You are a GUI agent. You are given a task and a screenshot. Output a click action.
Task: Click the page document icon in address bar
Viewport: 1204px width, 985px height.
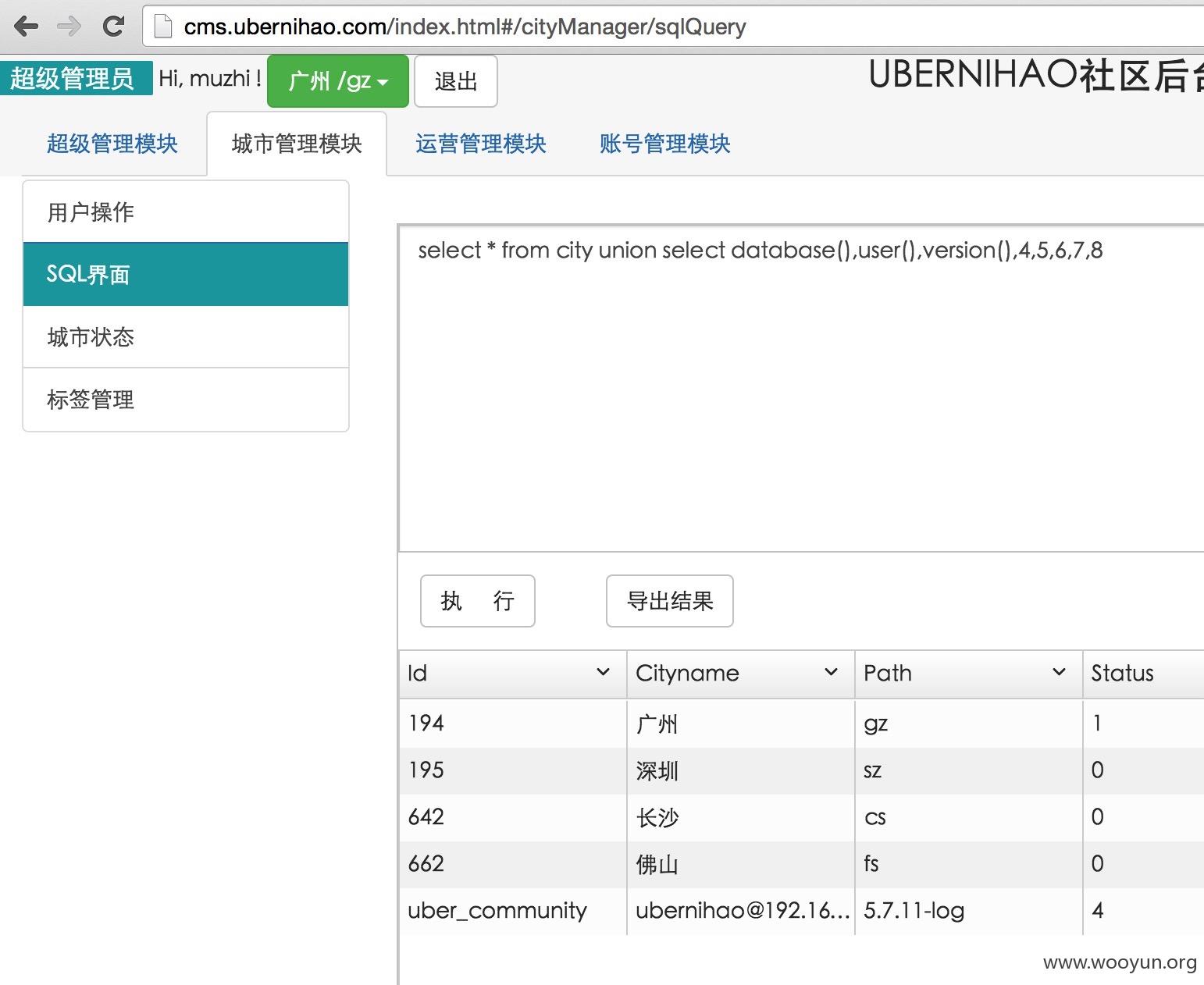(x=162, y=27)
